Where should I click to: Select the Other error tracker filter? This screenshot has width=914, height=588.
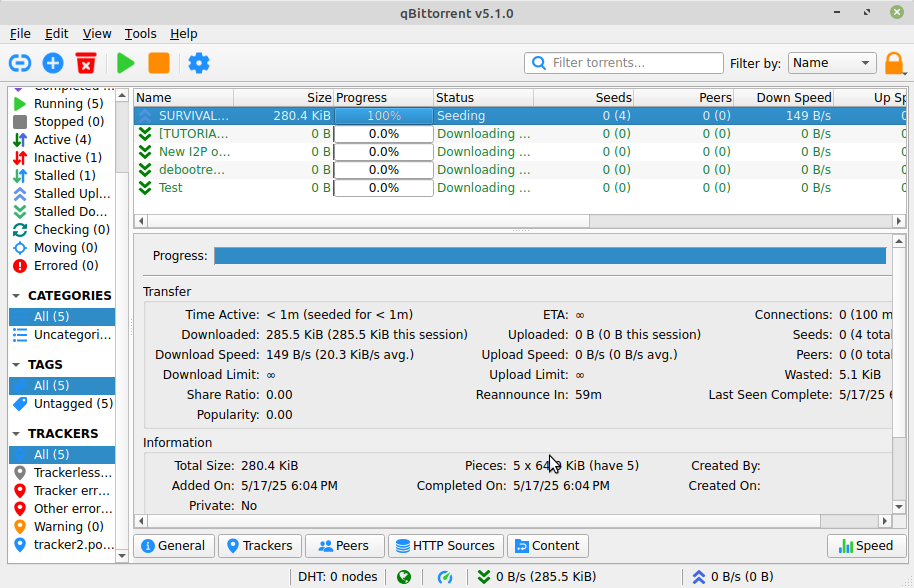tap(62, 509)
